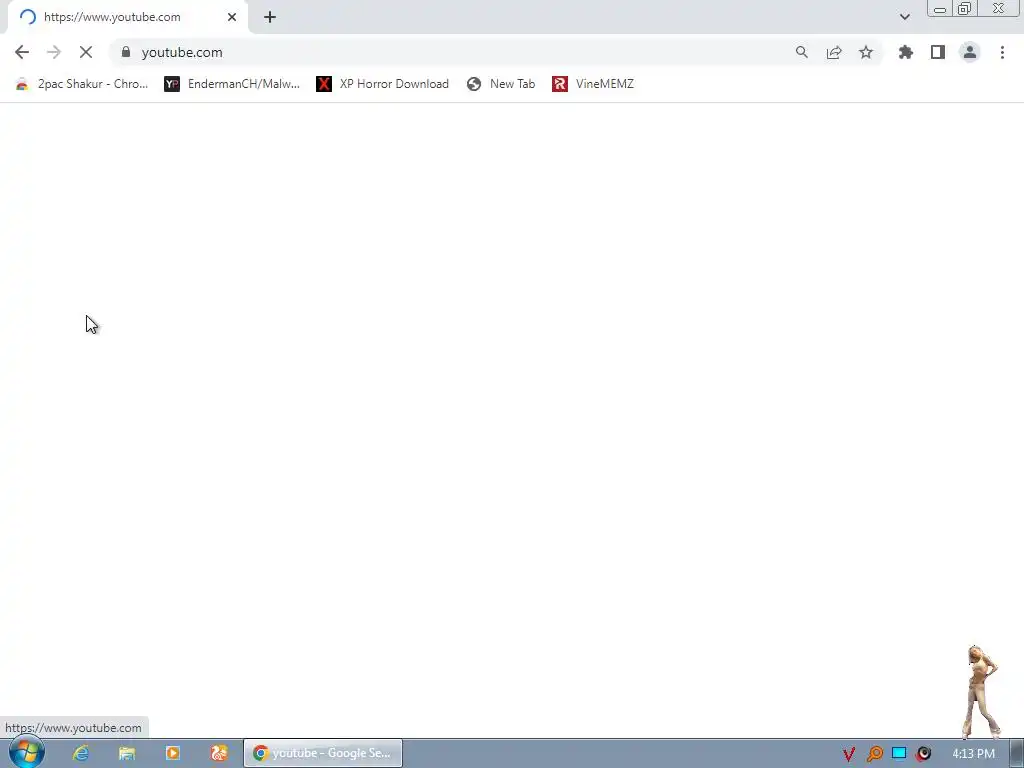Click the lock site info icon
This screenshot has height=768, width=1024.
tap(126, 52)
